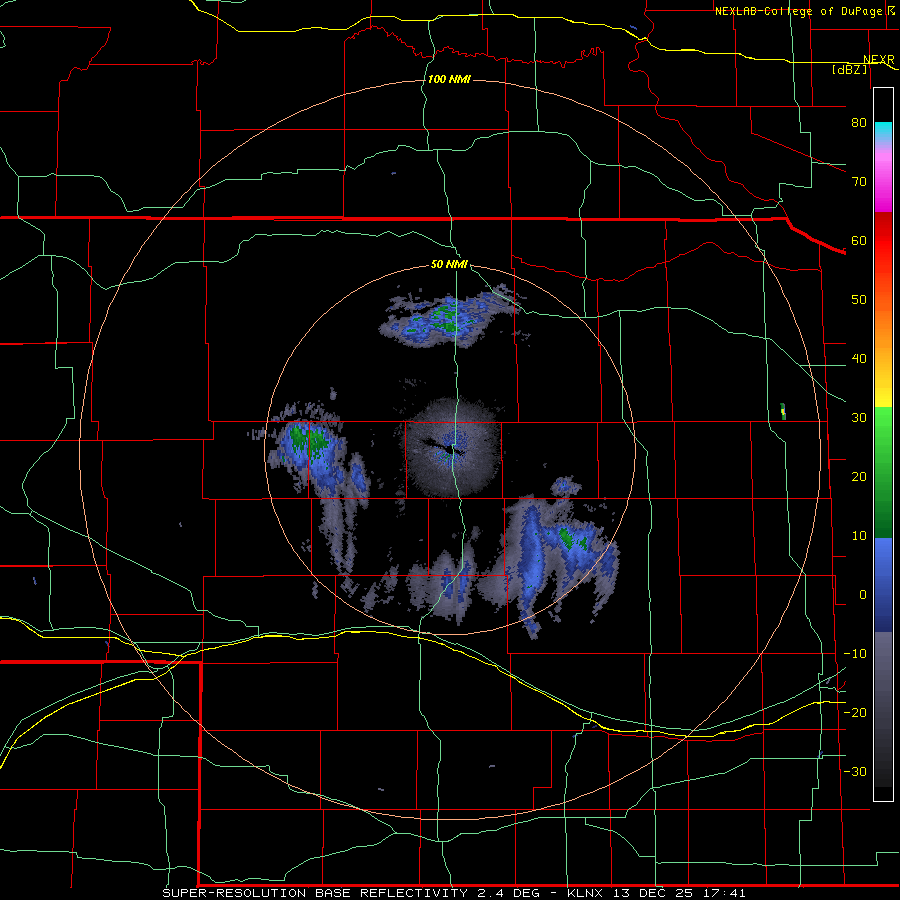Click the 70 value on reflectivity scale
This screenshot has width=900, height=900.
859,181
